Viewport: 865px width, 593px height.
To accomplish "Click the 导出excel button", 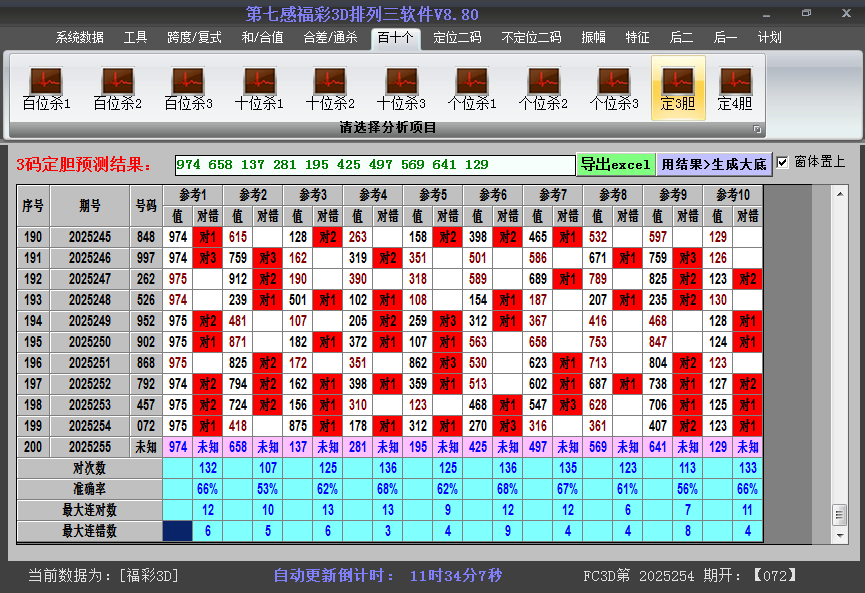I will (616, 164).
